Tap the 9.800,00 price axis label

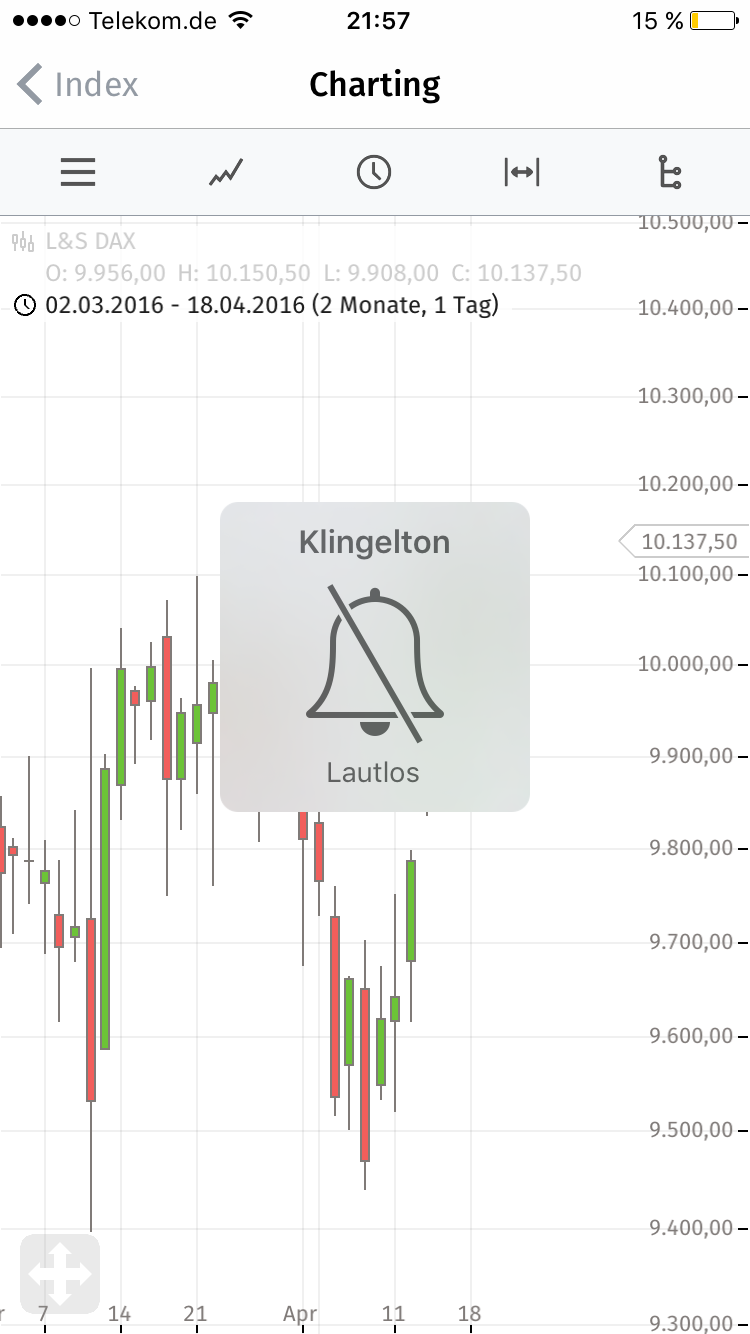click(692, 849)
